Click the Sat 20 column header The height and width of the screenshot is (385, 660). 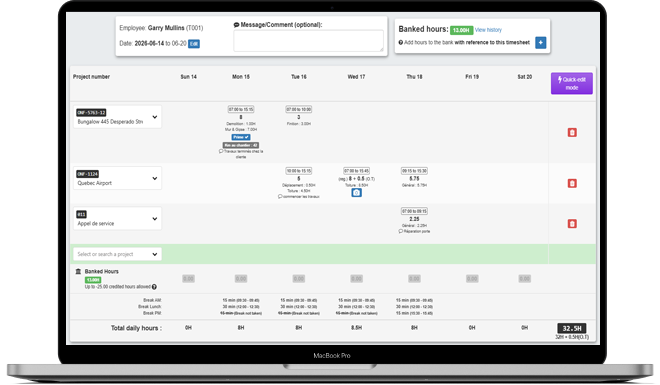click(x=524, y=77)
